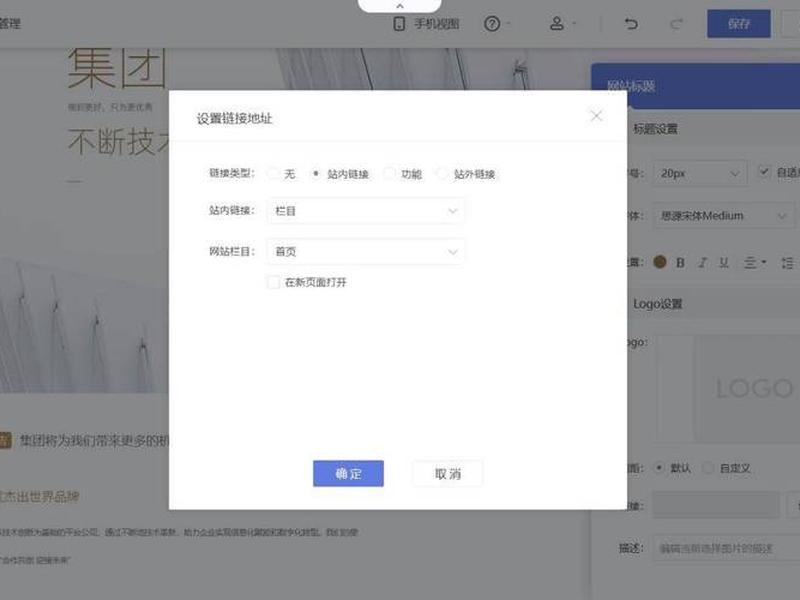
Task: Choose the 功能 link type radio
Action: (x=389, y=174)
